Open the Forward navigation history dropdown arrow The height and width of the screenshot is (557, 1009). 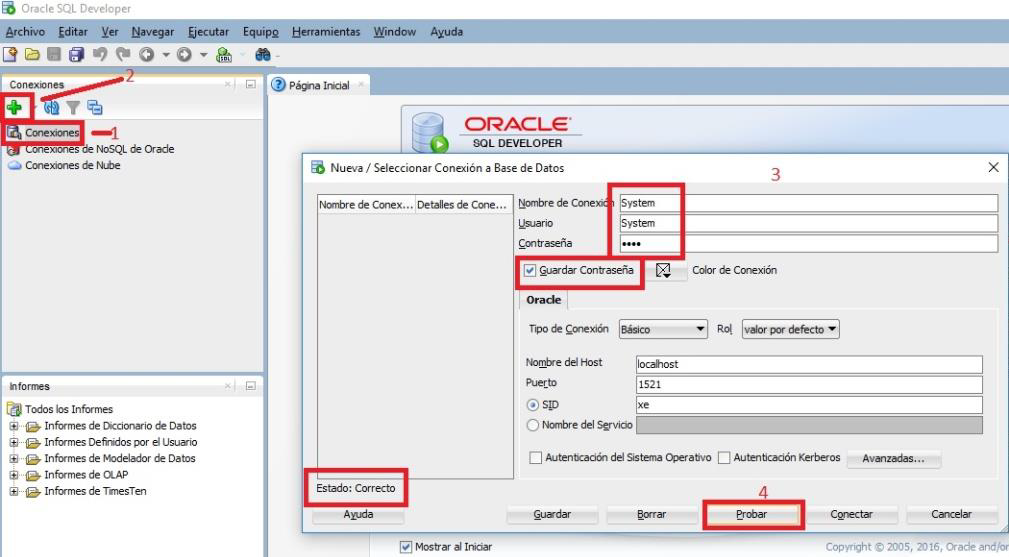(x=203, y=55)
